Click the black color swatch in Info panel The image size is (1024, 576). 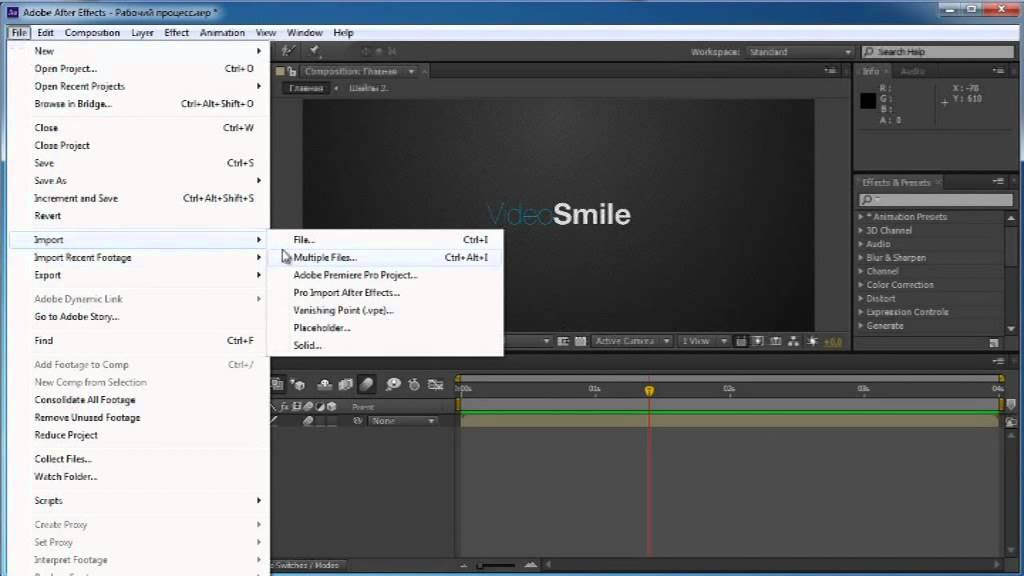868,101
